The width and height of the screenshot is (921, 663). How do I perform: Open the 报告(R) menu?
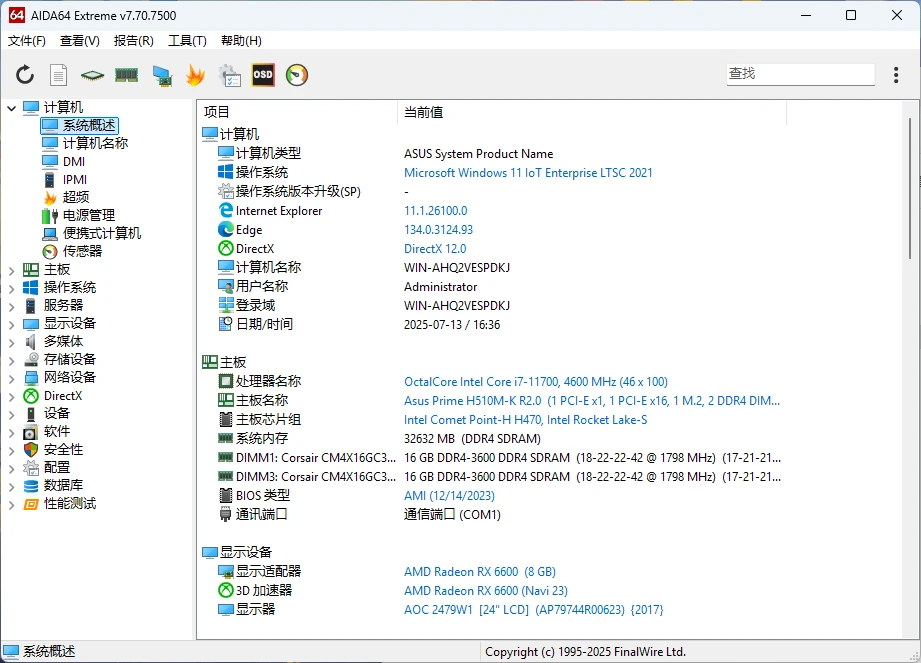[x=134, y=41]
